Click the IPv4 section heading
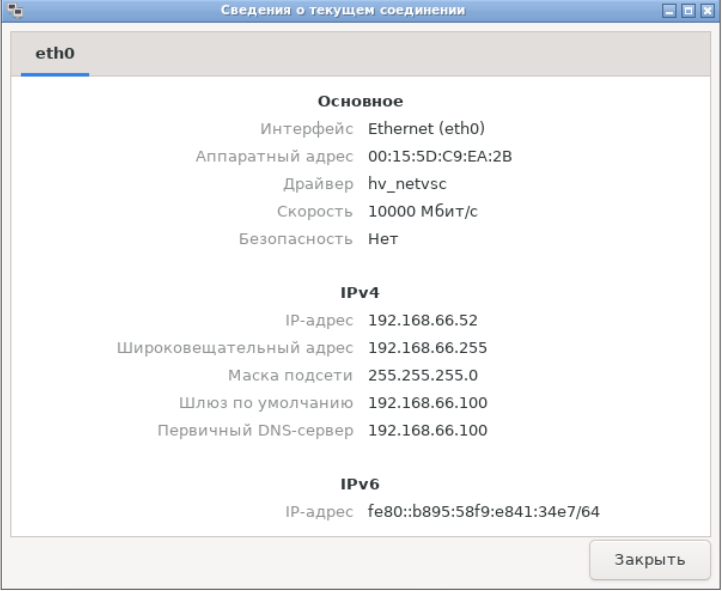This screenshot has width=722, height=591. (360, 293)
